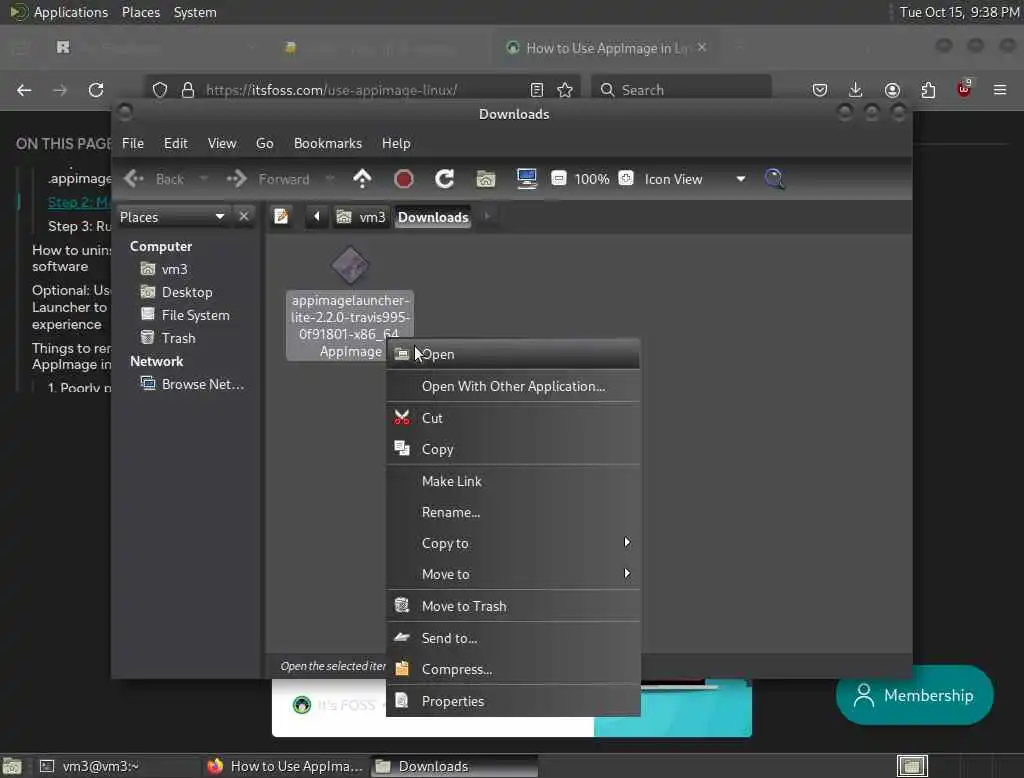Viewport: 1024px width, 778px height.
Task: Choose Rename in context menu
Action: [x=513, y=512]
